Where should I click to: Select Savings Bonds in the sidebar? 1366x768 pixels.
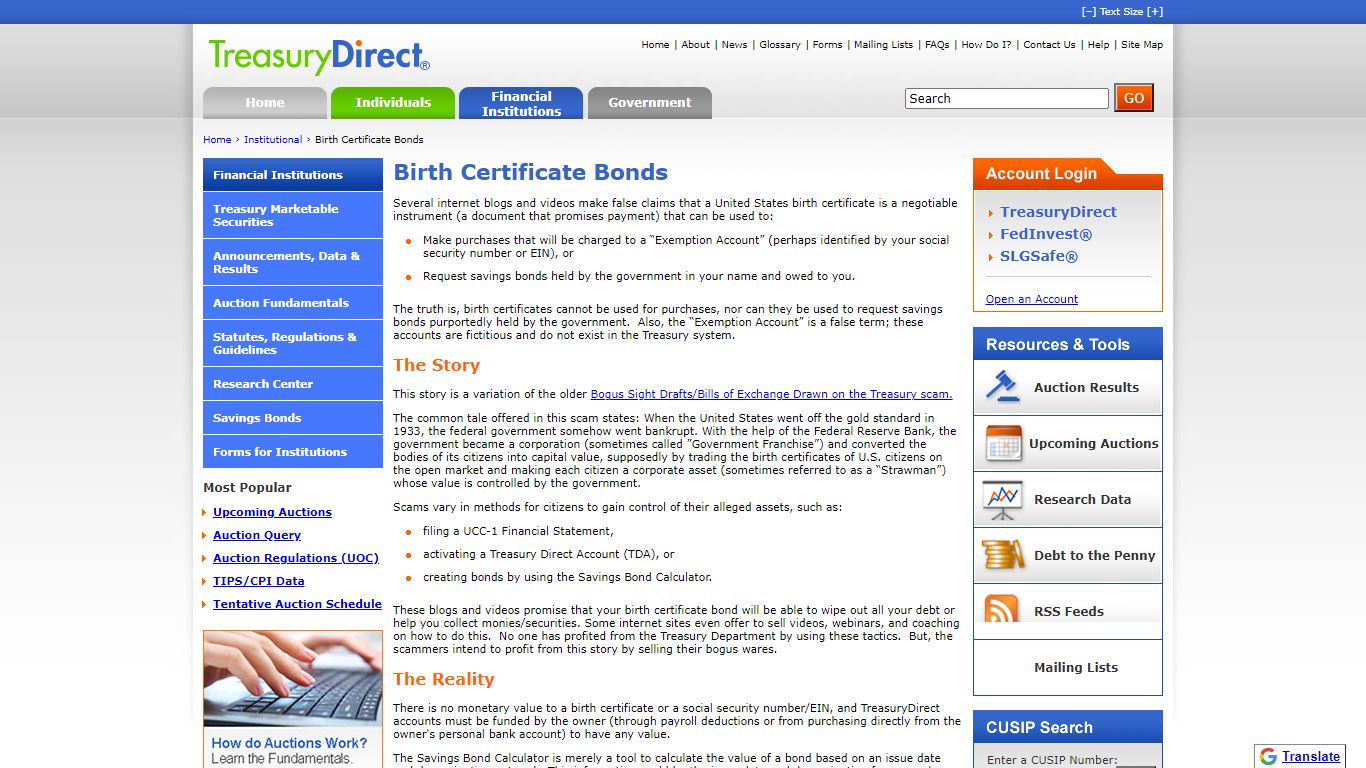pyautogui.click(x=293, y=418)
